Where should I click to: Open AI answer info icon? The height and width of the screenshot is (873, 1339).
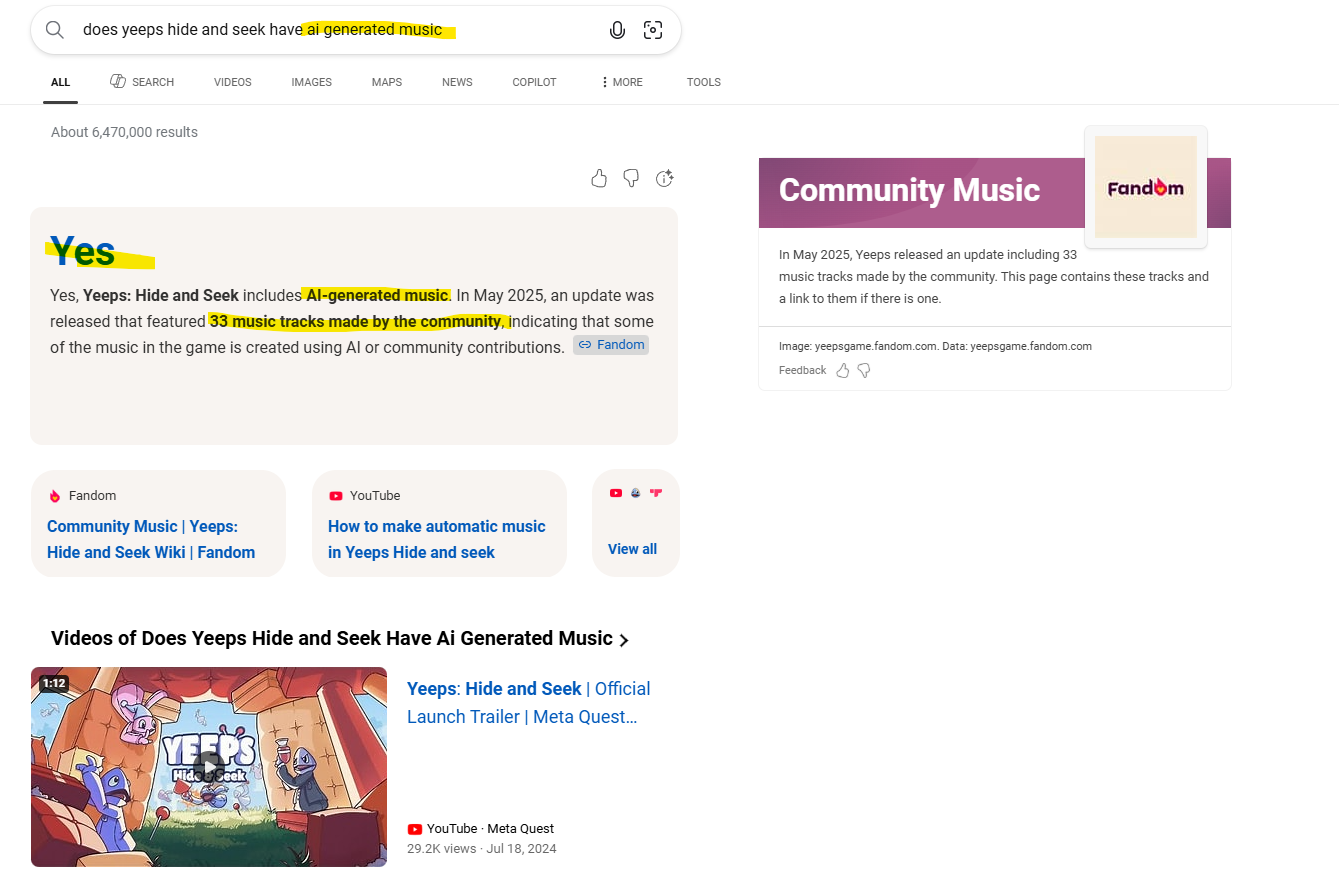(x=664, y=178)
